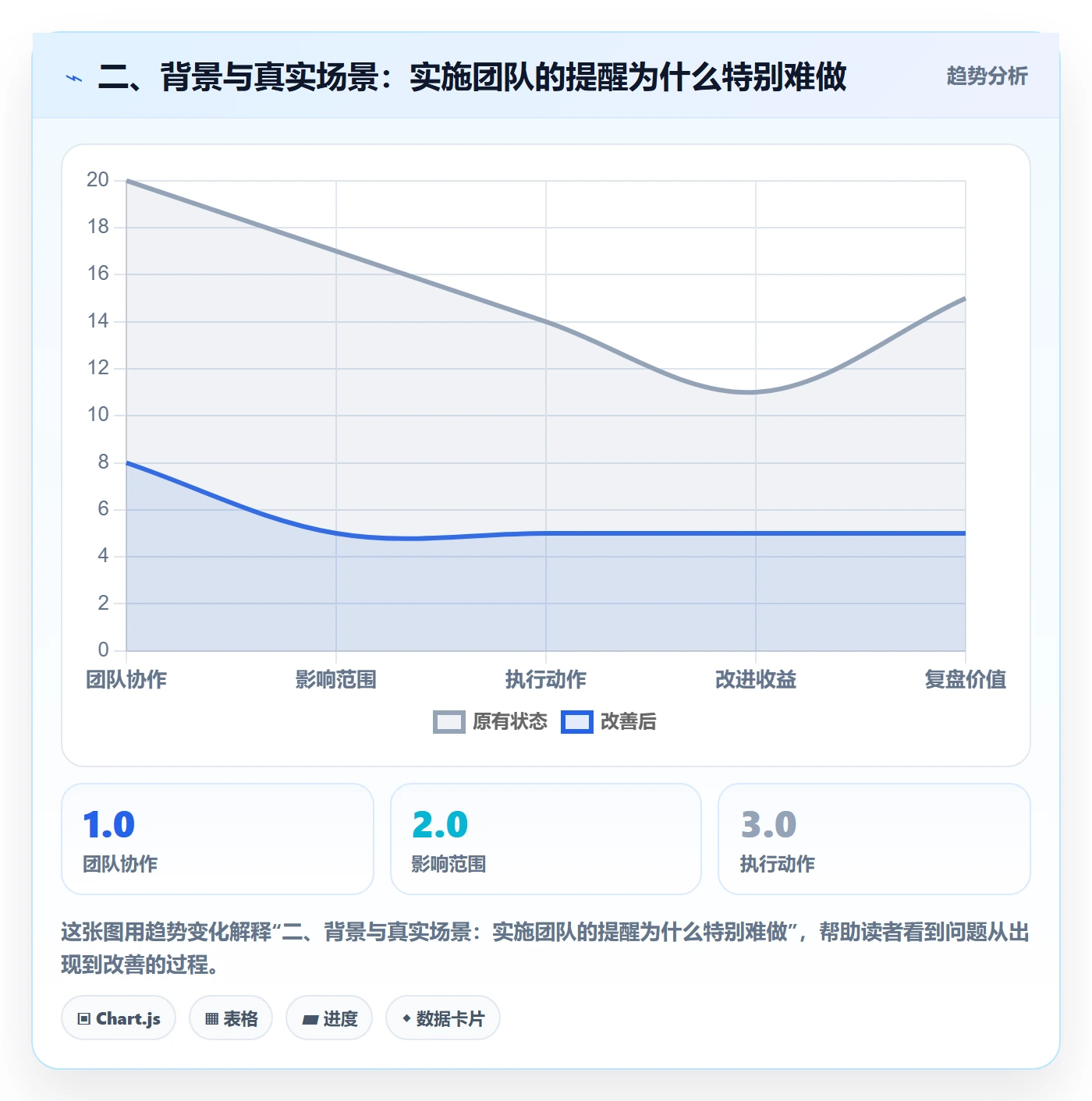
Task: Click the blue 改善后 line's start point at 团队协作
Action: coord(127,463)
